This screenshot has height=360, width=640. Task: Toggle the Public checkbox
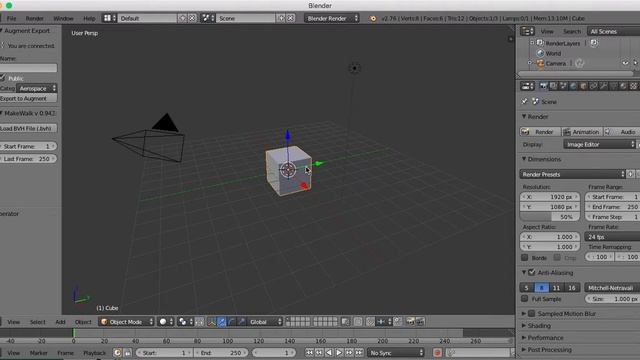coord(3,78)
